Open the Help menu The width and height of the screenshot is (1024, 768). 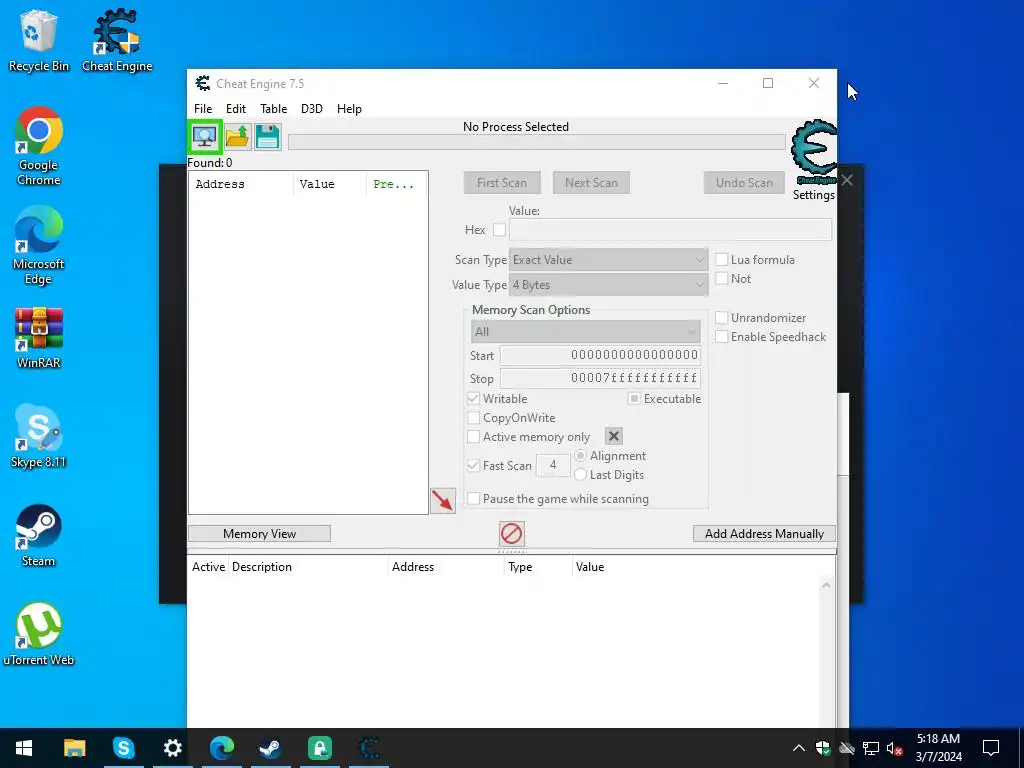349,109
